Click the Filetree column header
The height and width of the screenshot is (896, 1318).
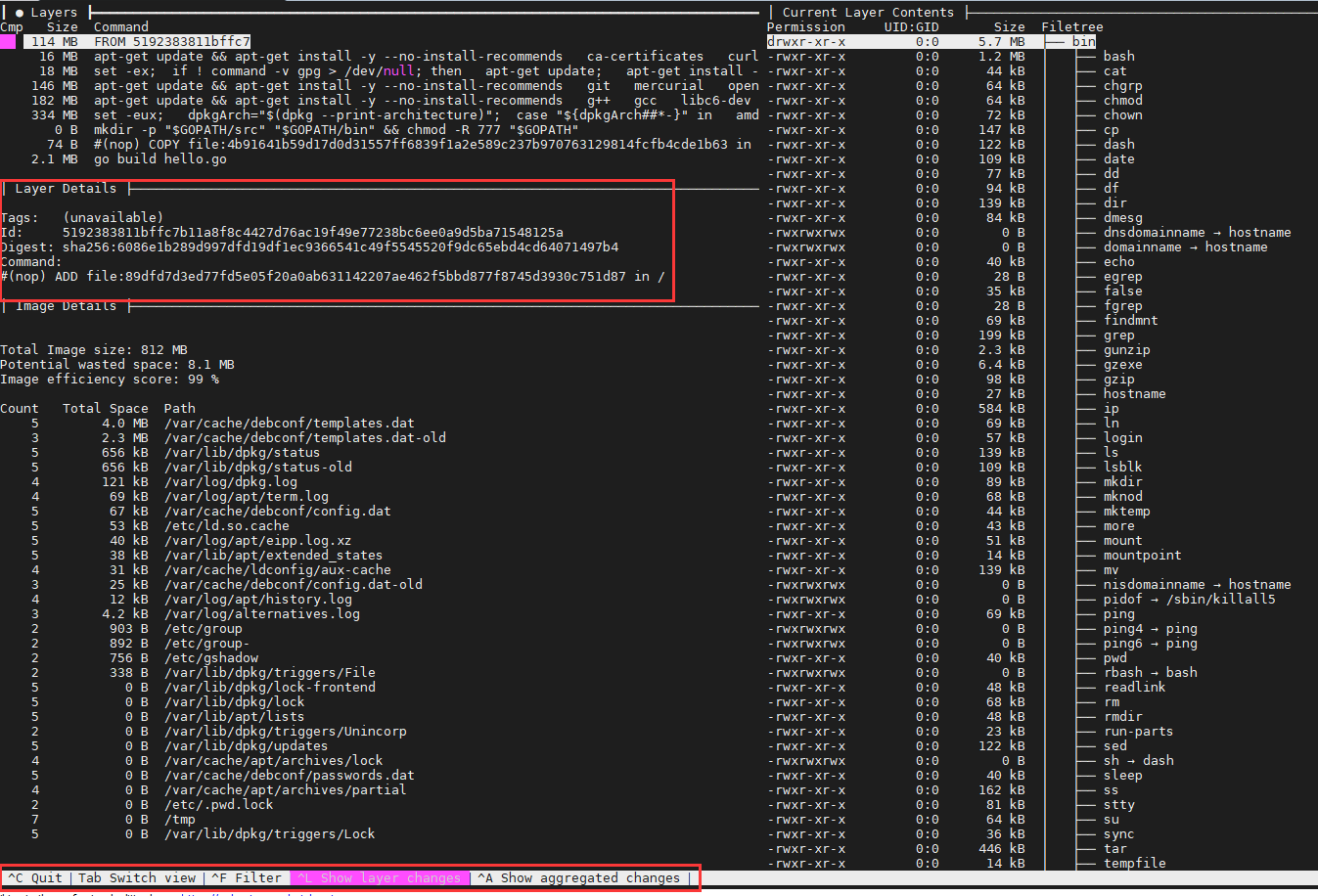(1072, 27)
